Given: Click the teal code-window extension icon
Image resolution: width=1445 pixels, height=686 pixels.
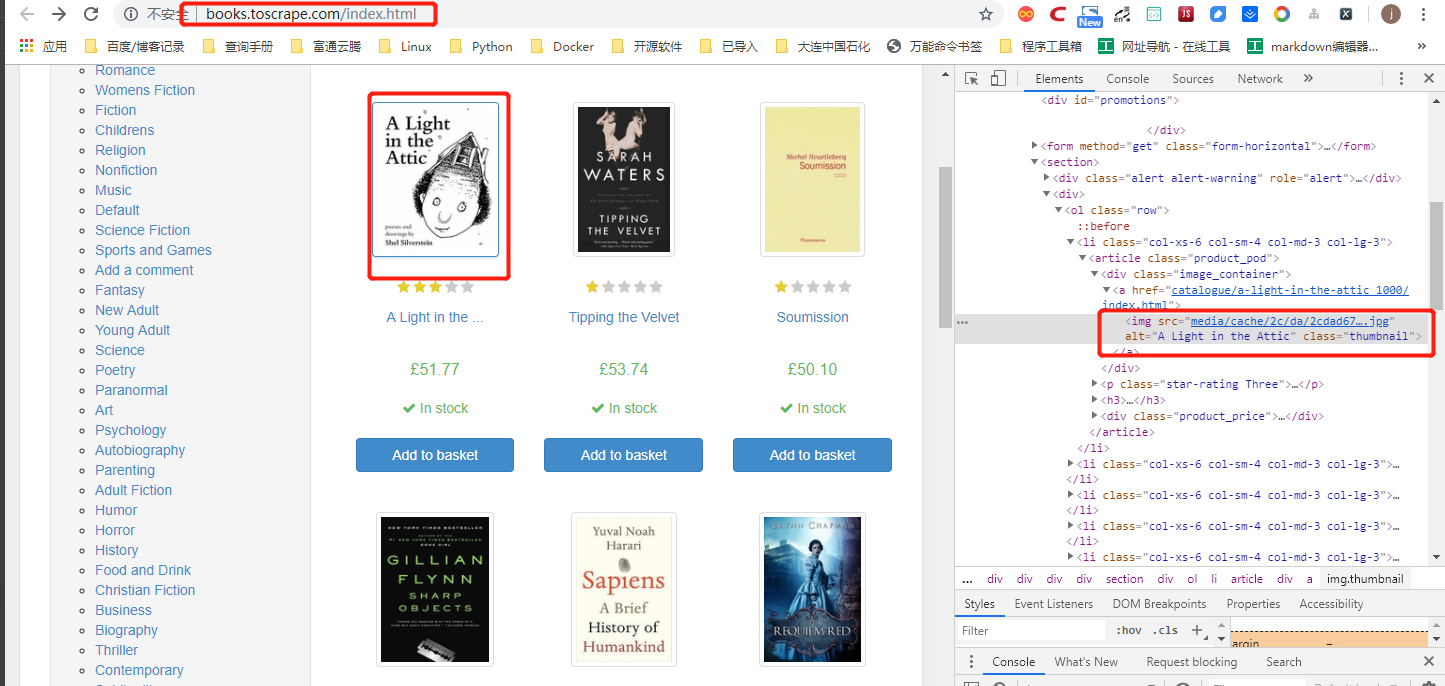Looking at the screenshot, I should [1153, 14].
